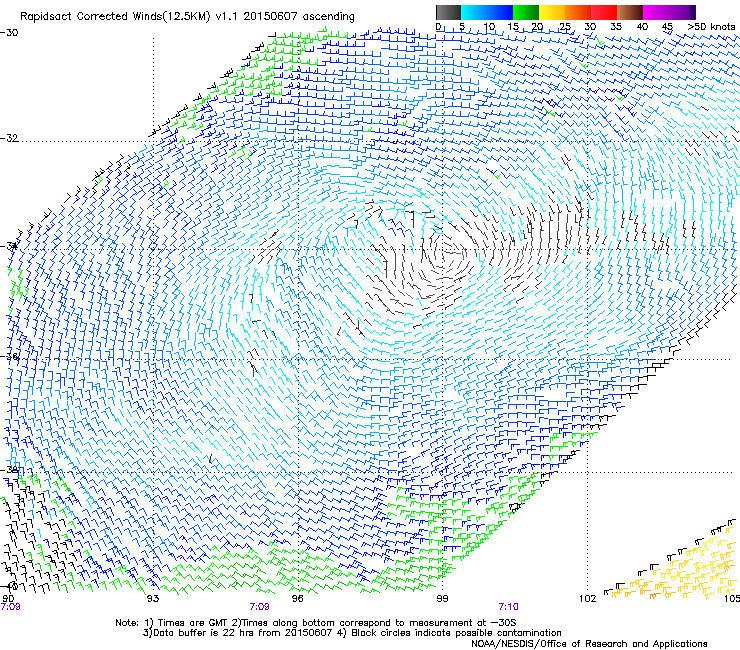The width and height of the screenshot is (740, 650).
Task: Click the '-30' latitude label
Action: tap(9, 33)
